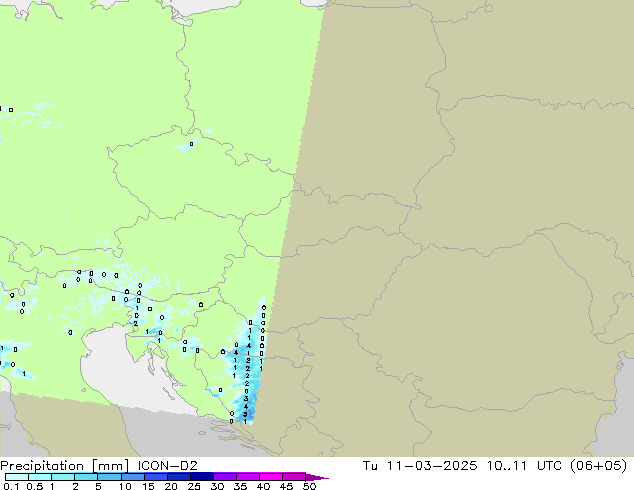Click the legend label '50'
The width and height of the screenshot is (634, 490).
[x=309, y=486]
